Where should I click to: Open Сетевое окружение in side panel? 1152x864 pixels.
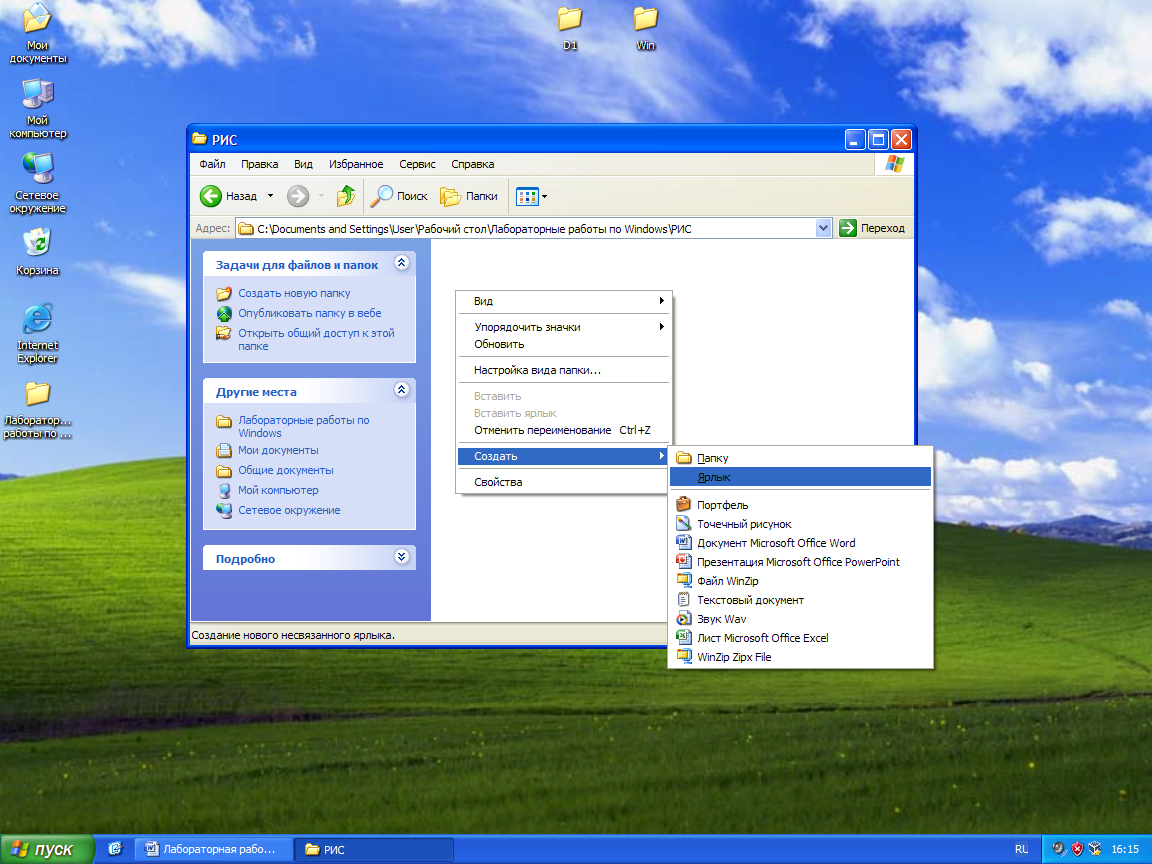(x=289, y=510)
